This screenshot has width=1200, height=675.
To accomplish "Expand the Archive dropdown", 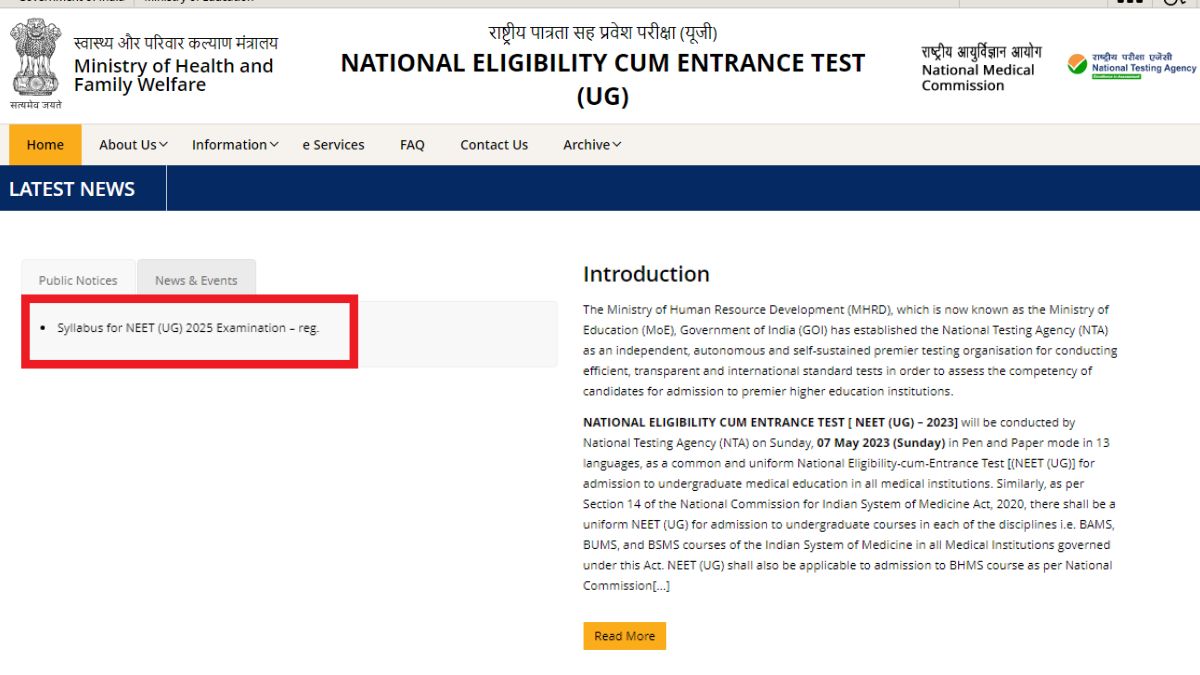I will click(590, 144).
